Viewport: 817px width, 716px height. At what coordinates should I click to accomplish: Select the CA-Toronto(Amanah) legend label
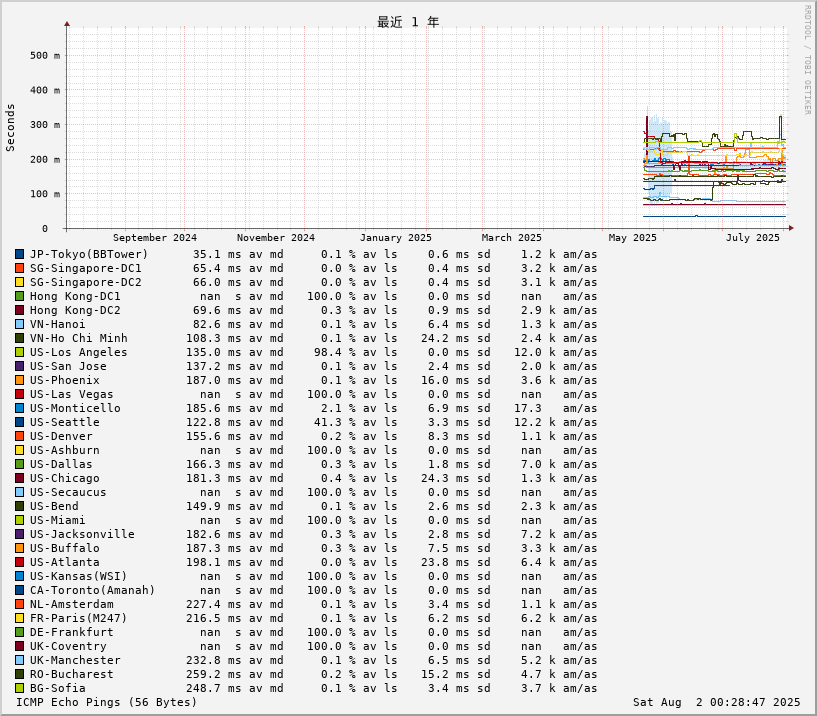pyautogui.click(x=93, y=590)
